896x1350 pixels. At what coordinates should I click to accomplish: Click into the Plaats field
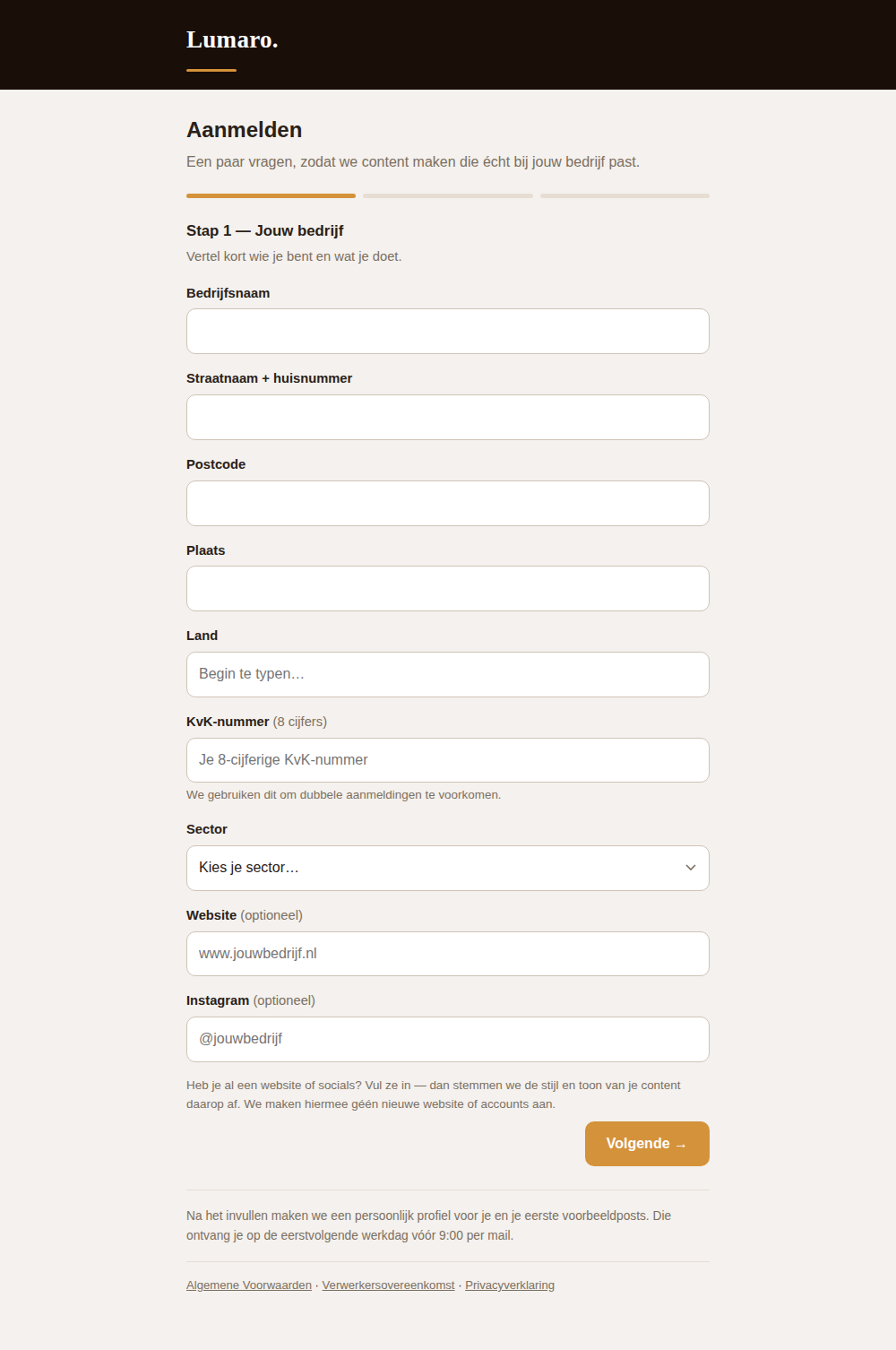[x=448, y=589]
